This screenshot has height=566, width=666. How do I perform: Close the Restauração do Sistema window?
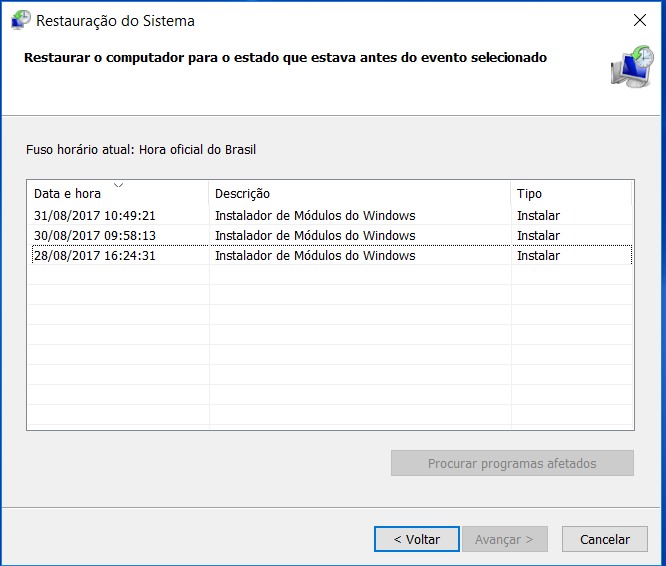tap(640, 20)
